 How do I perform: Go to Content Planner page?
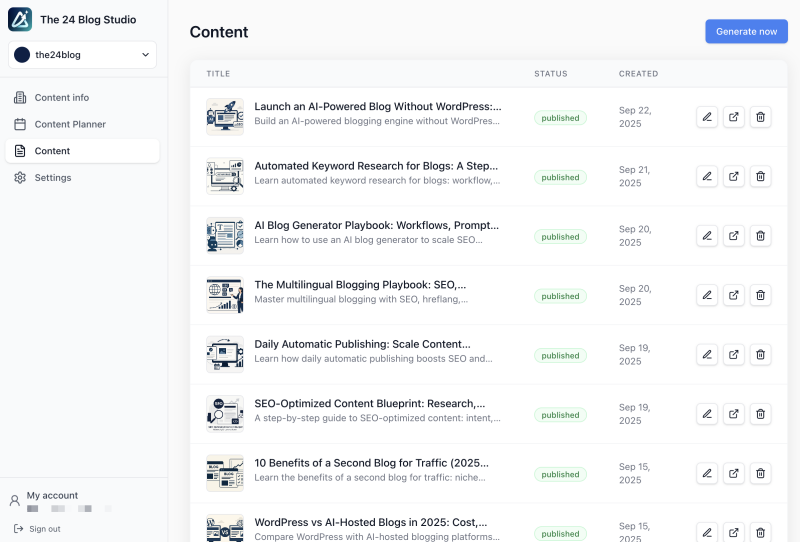coord(70,124)
